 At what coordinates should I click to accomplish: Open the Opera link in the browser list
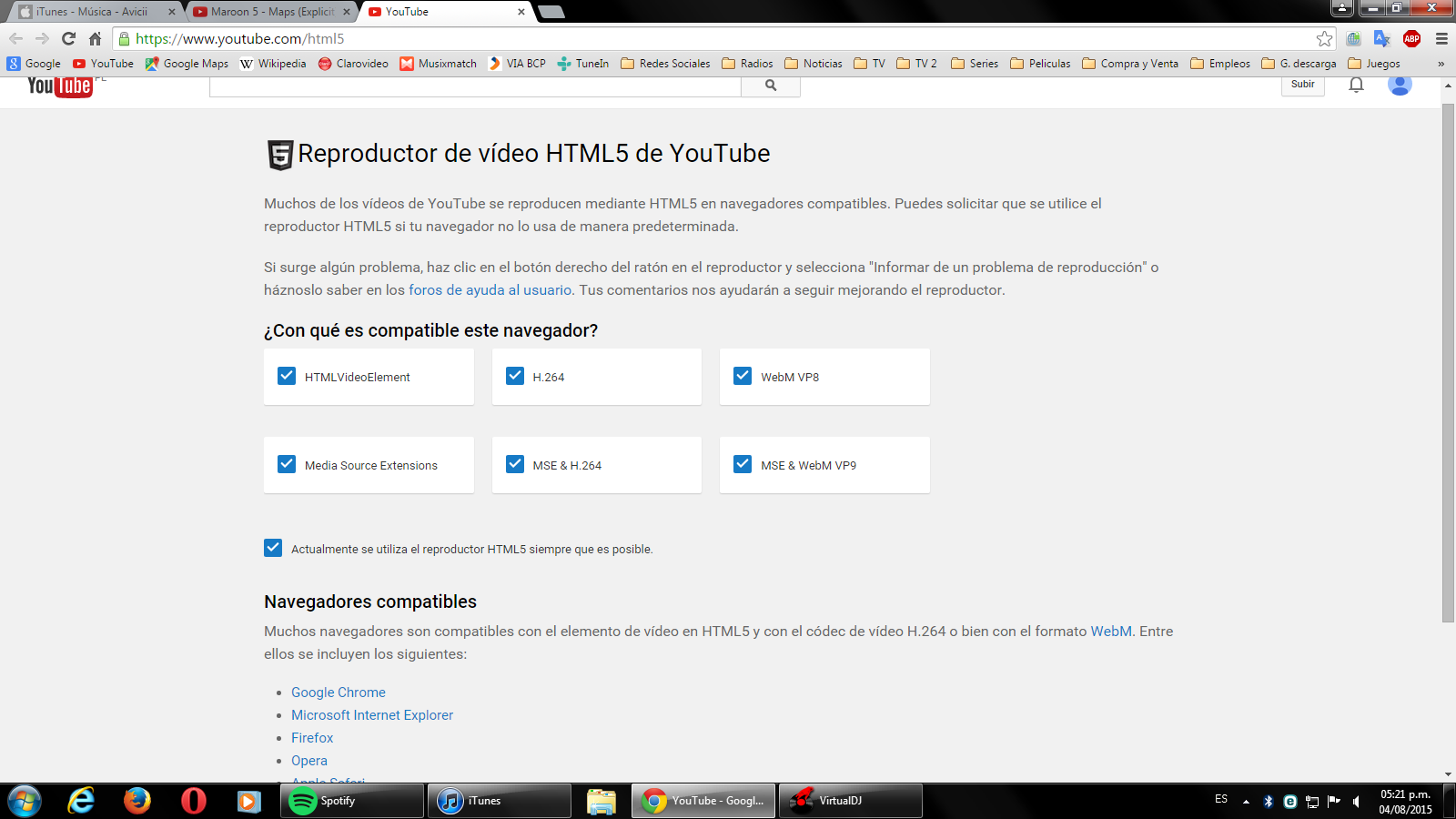[309, 761]
